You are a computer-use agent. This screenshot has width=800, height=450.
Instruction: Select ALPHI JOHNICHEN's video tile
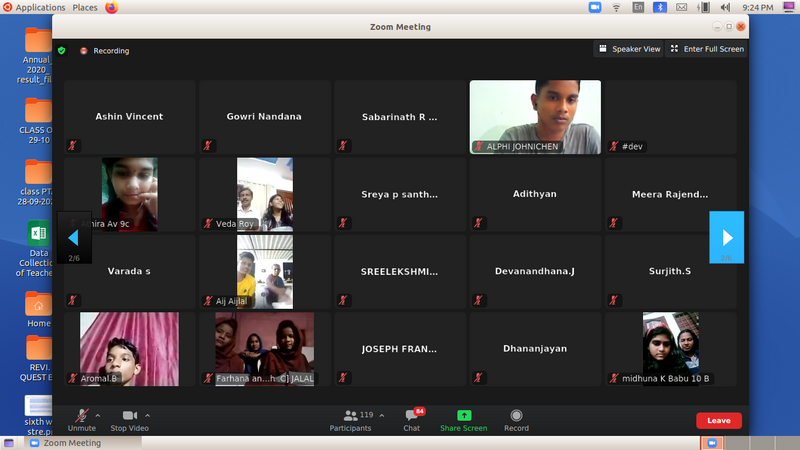tap(535, 117)
